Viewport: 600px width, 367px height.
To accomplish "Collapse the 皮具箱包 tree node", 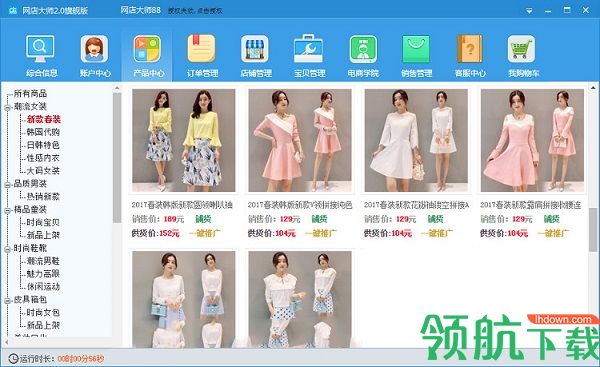I will pyautogui.click(x=7, y=301).
